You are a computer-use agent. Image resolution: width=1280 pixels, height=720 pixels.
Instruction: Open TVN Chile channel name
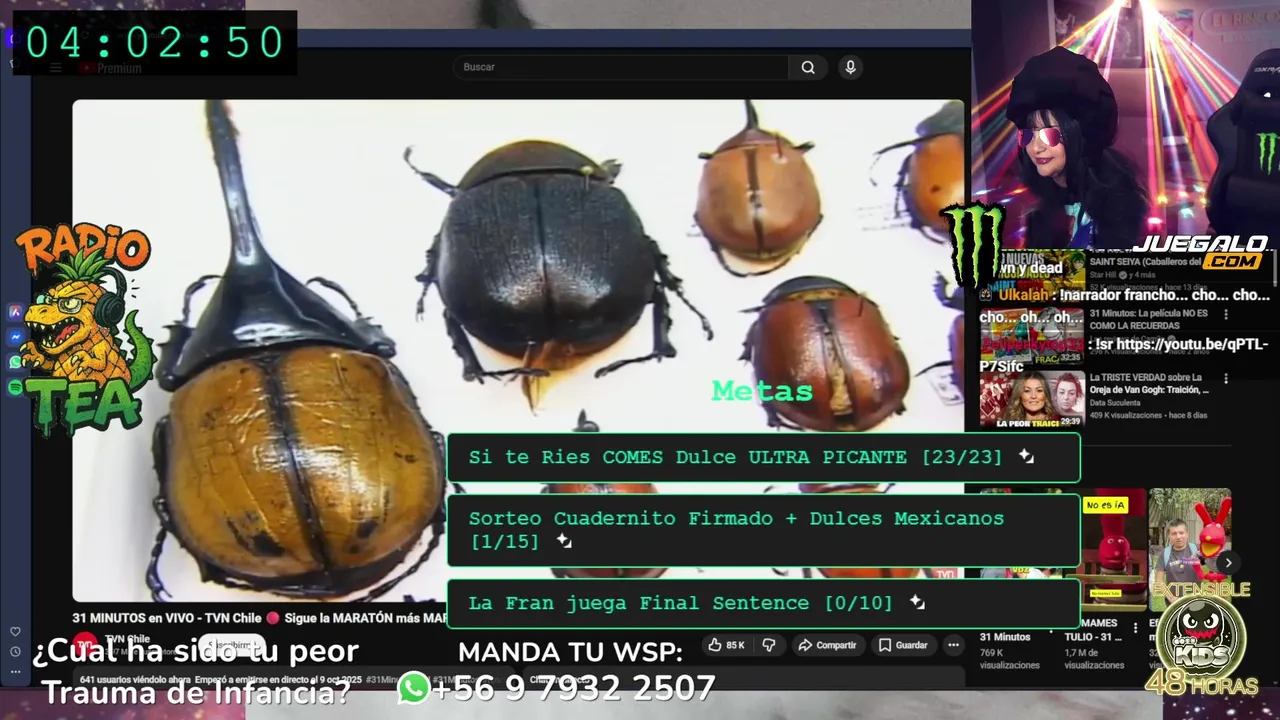click(127, 639)
